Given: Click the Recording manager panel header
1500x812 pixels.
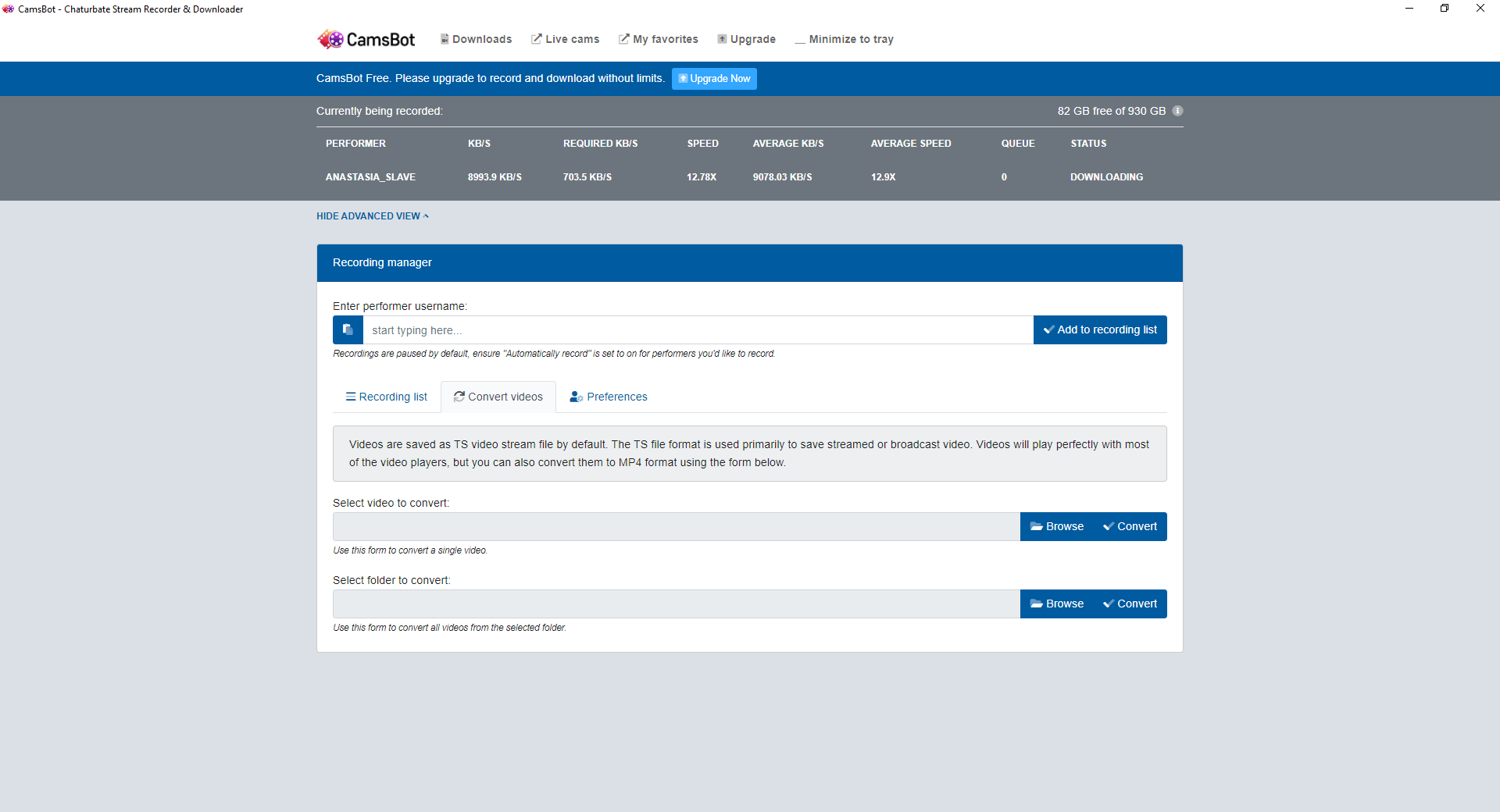Looking at the screenshot, I should point(750,262).
